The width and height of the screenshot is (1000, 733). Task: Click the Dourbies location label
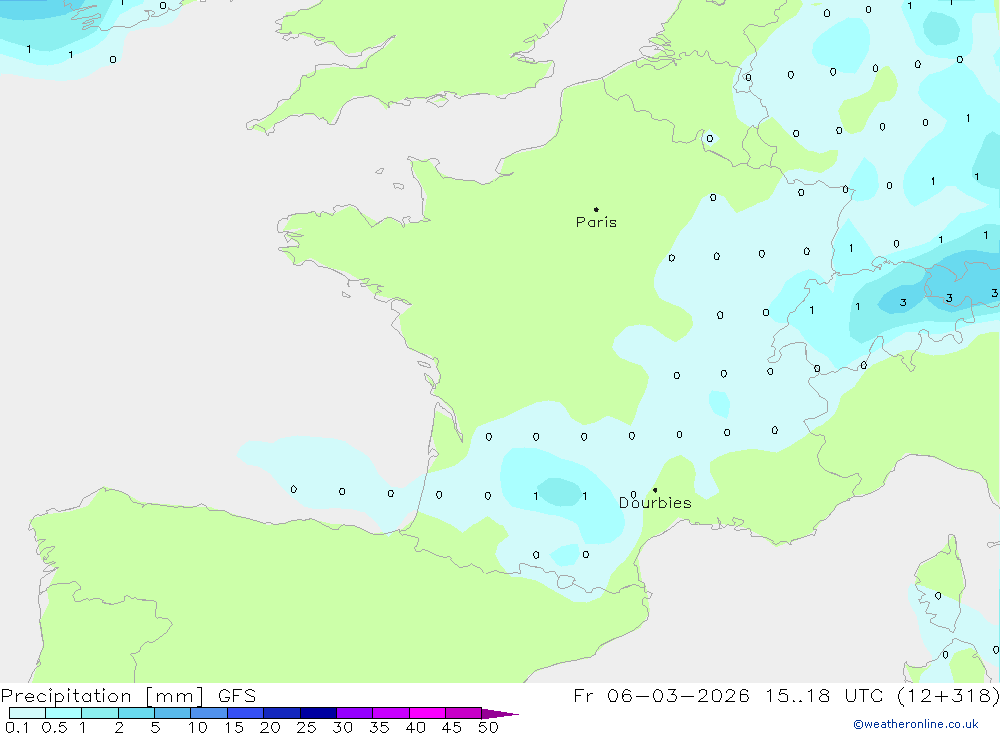coord(655,503)
